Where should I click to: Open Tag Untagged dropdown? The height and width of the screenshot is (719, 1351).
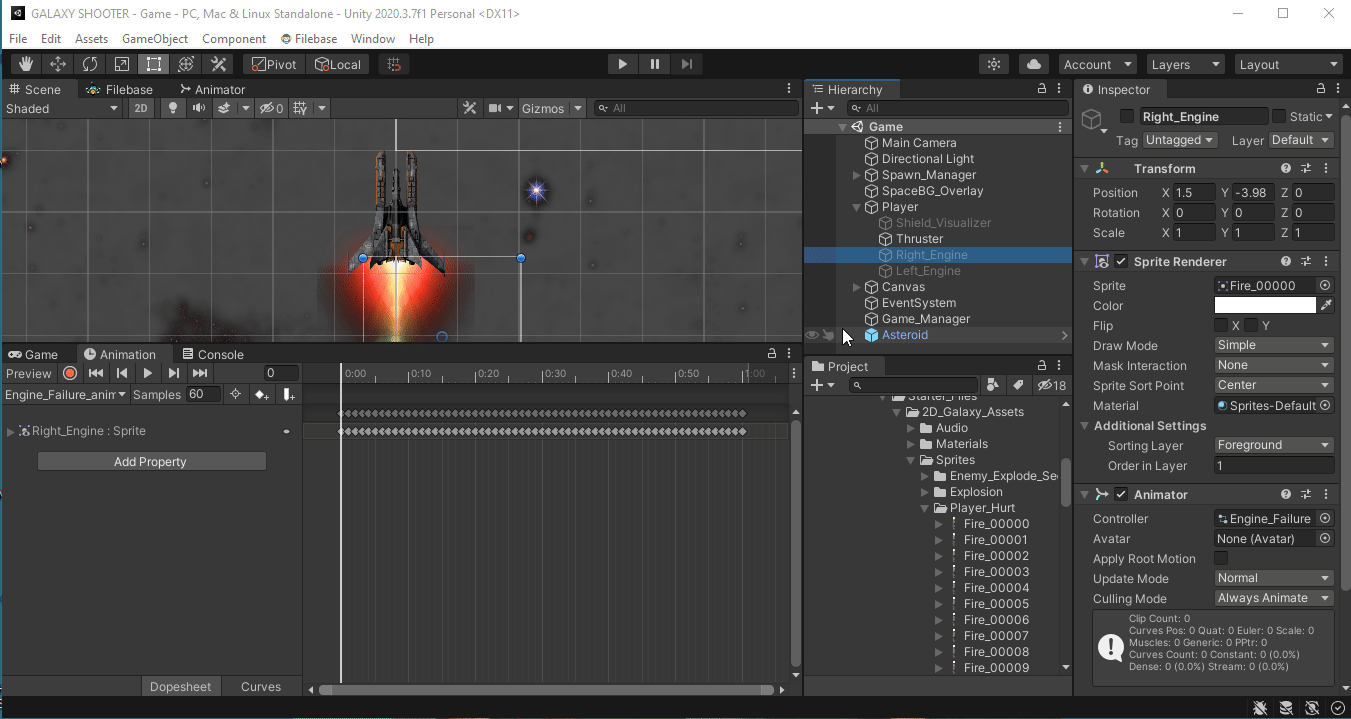point(1180,140)
